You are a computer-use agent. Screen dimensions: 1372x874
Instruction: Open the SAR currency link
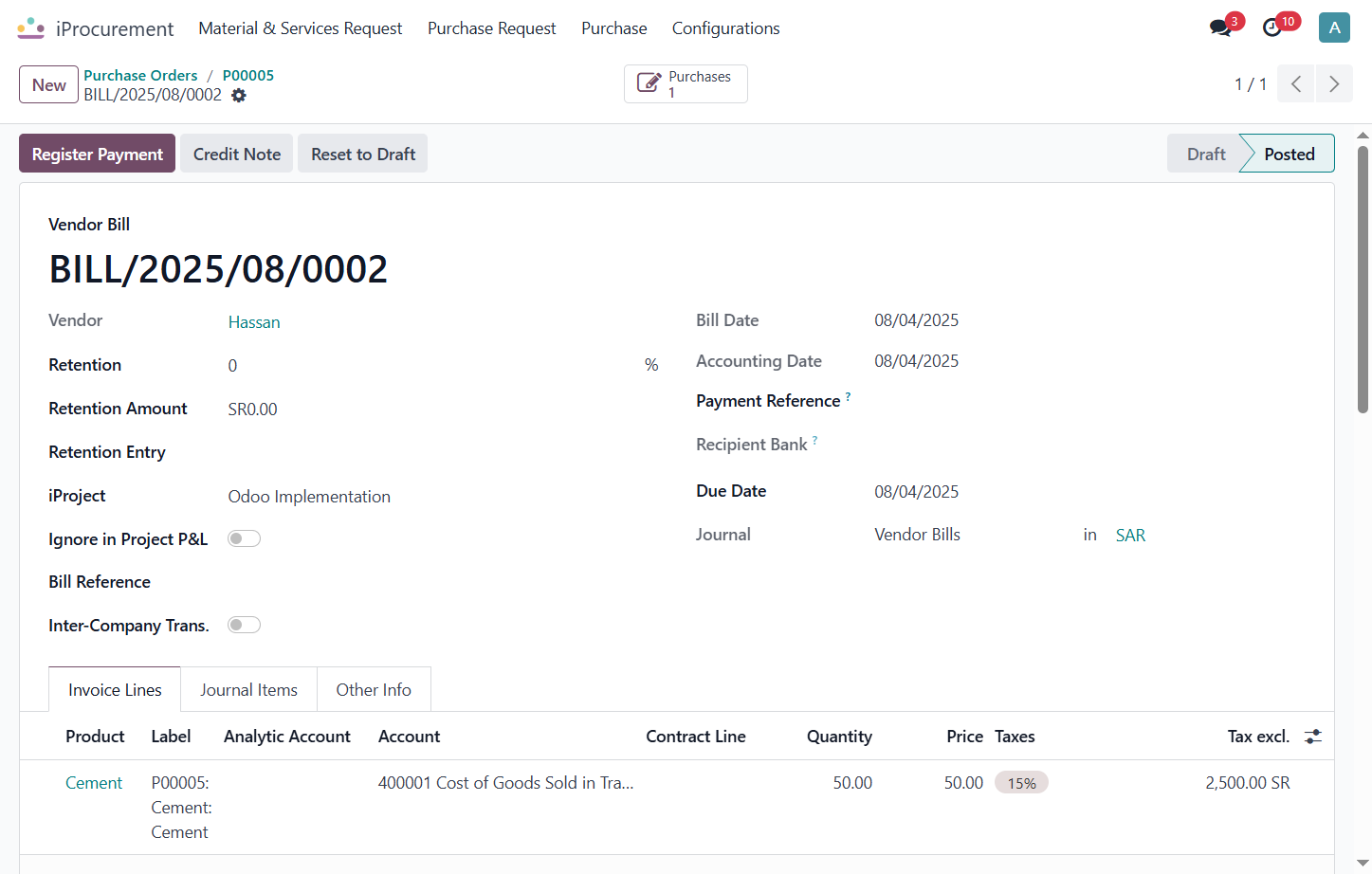coord(1130,536)
